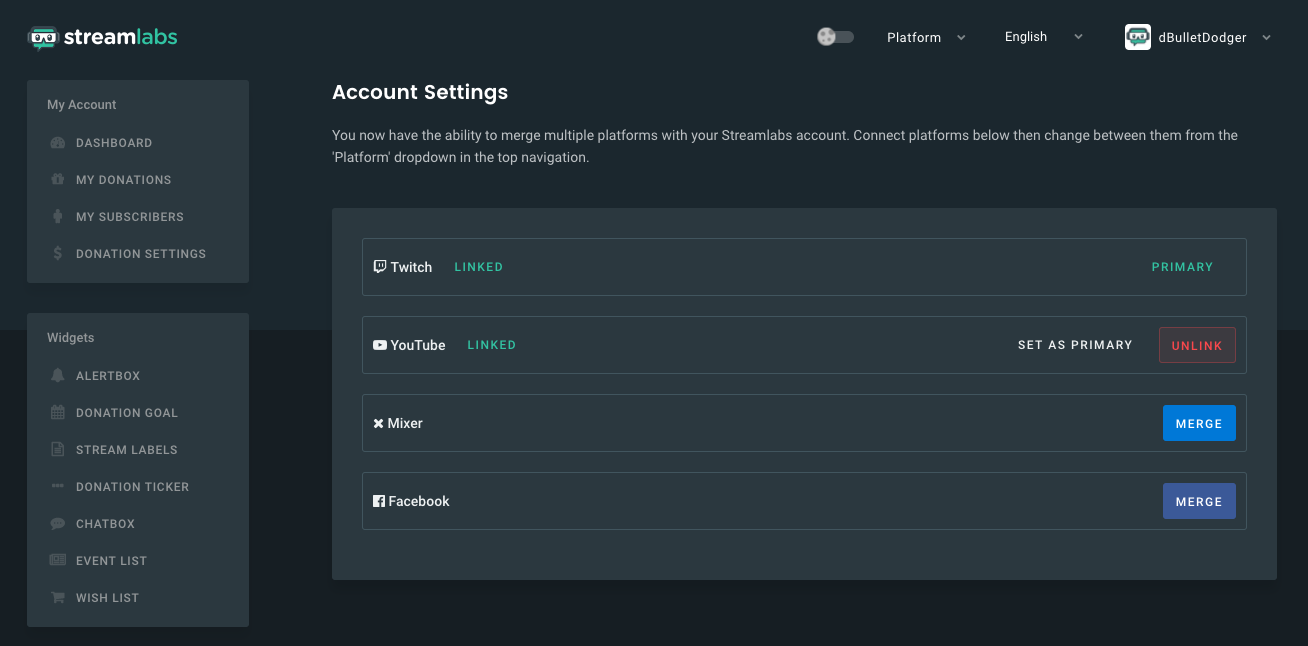Viewport: 1308px width, 646px height.
Task: Unlink the YouTube account
Action: (1197, 345)
